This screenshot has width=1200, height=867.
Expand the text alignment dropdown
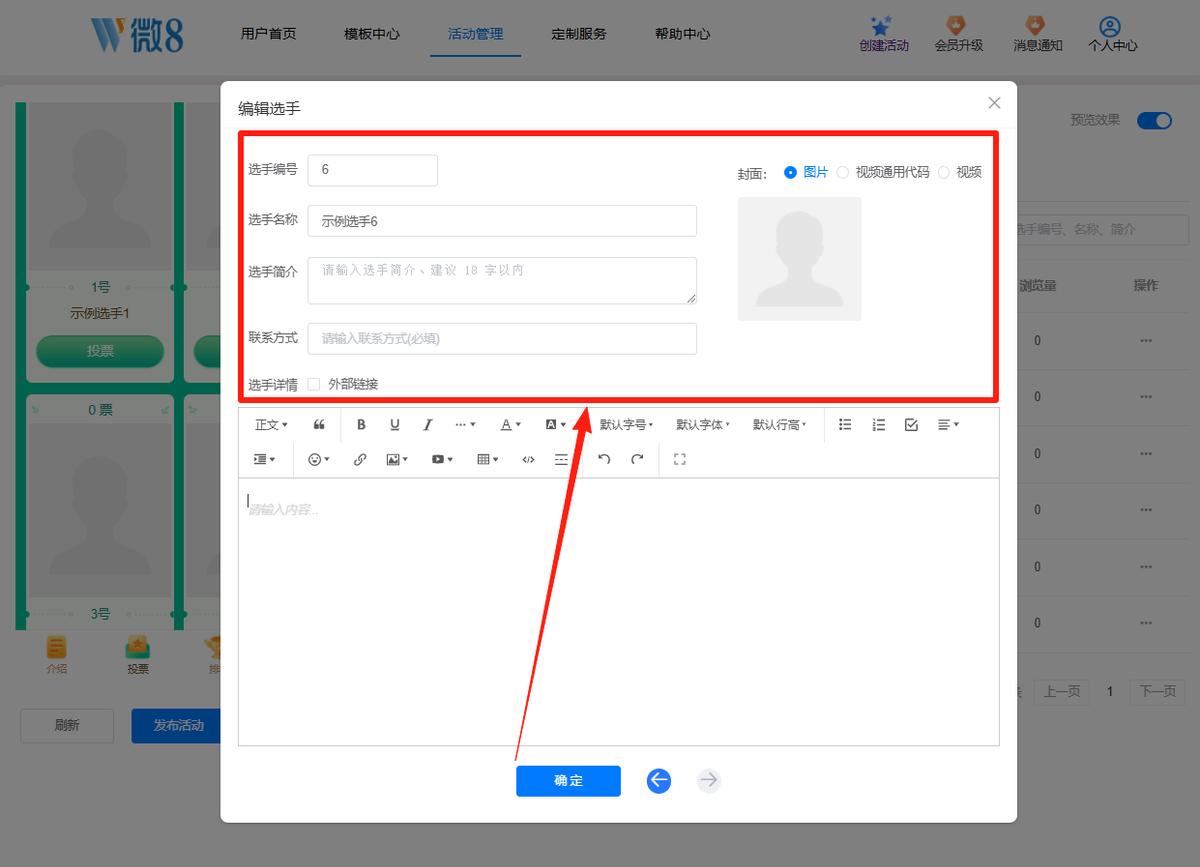[x=948, y=425]
